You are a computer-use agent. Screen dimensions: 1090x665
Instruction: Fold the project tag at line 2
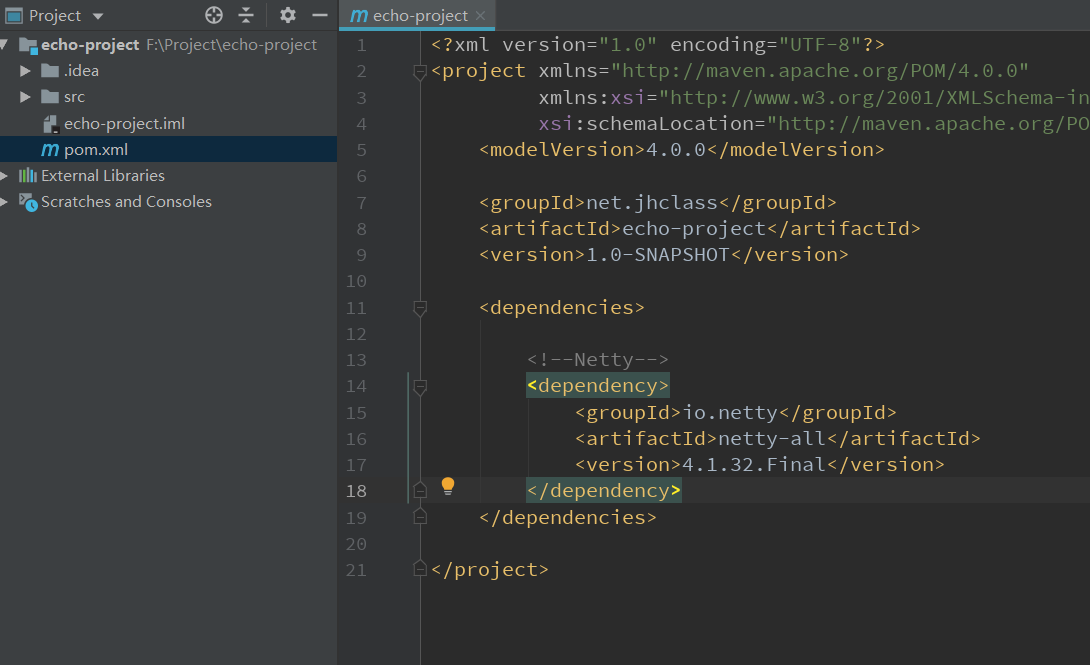pyautogui.click(x=419, y=71)
